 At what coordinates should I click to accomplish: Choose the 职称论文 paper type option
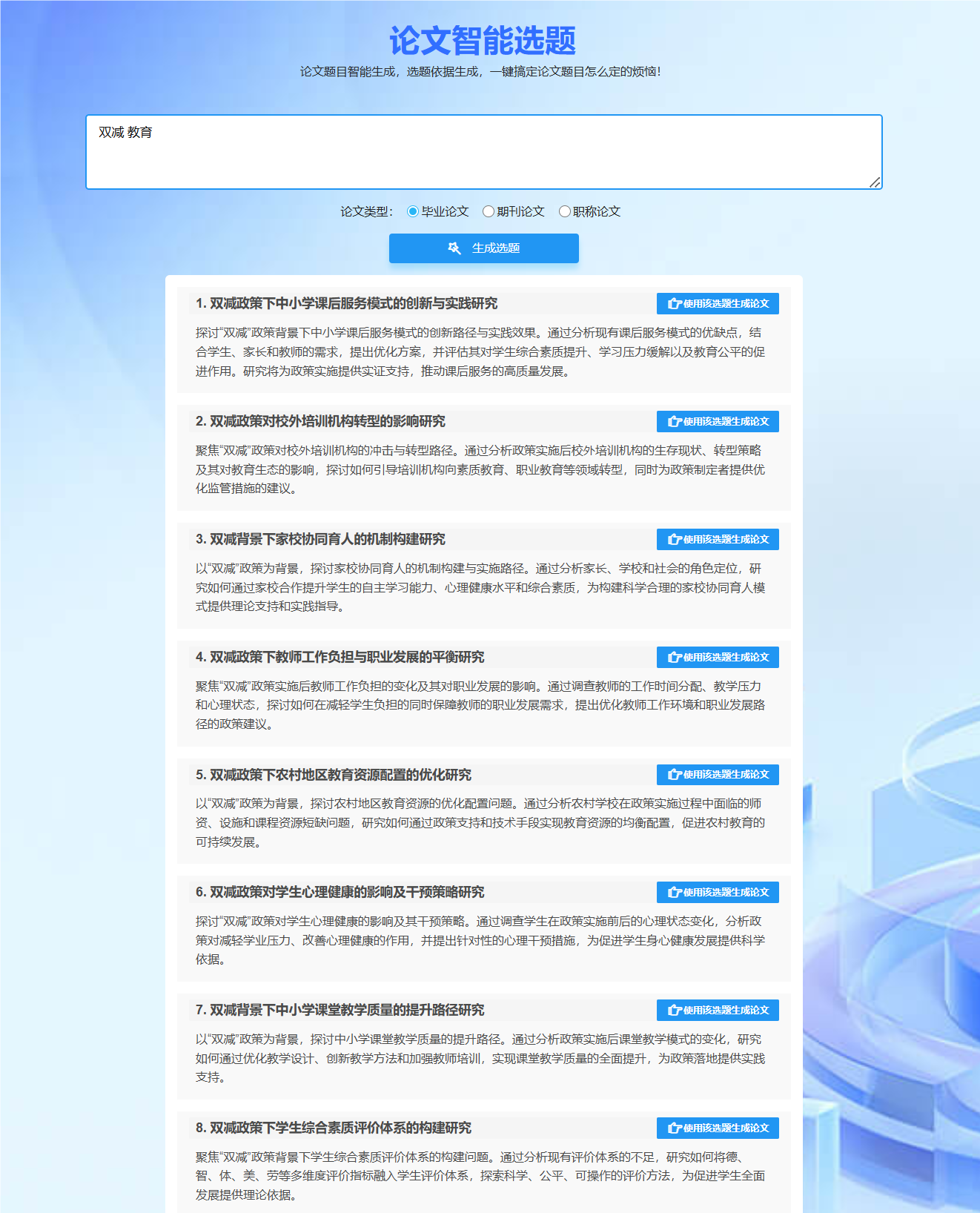[x=565, y=212]
